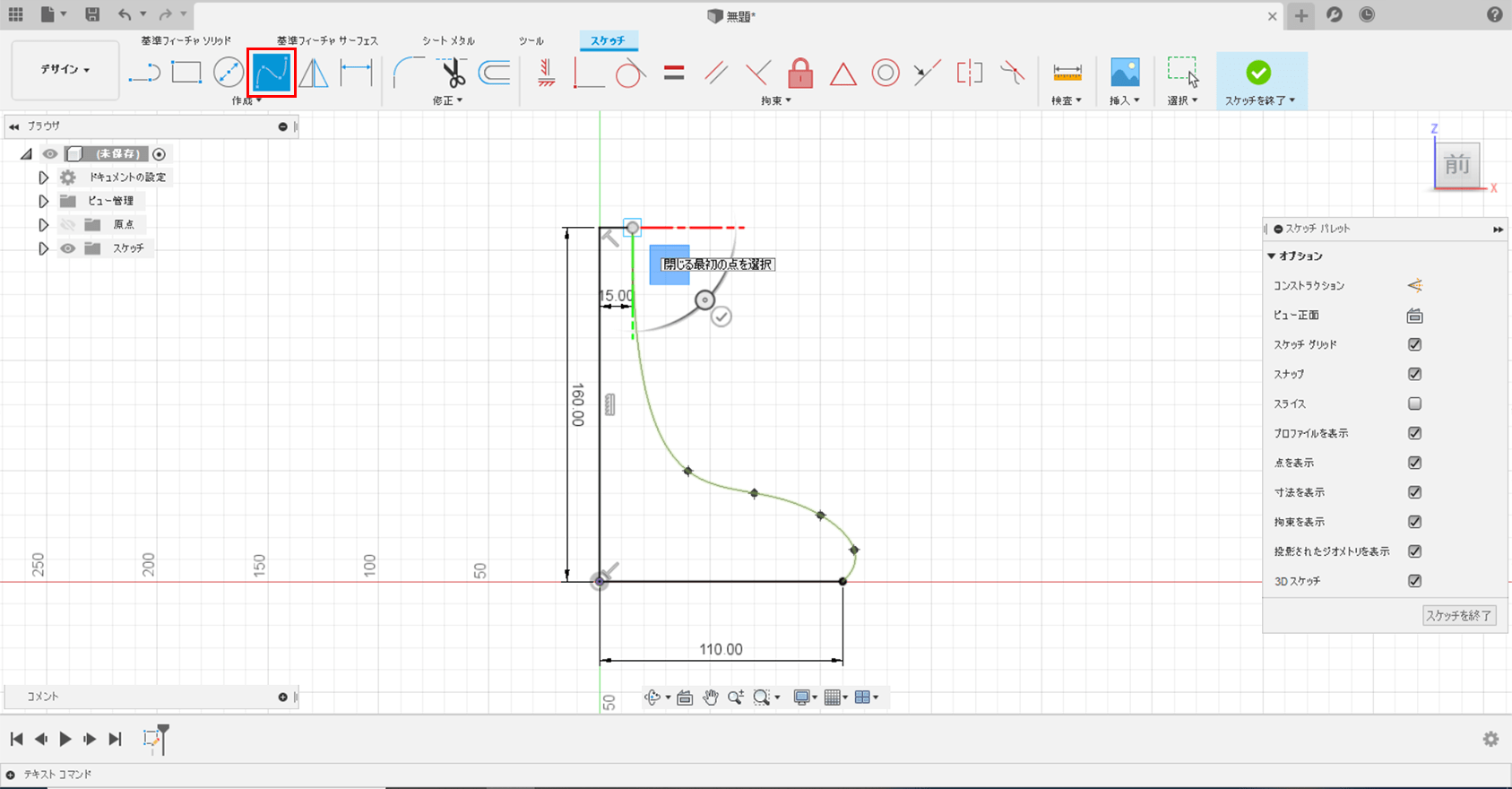Toggle visibility of スケッチ folder
Viewport: 1512px width, 789px height.
click(68, 248)
